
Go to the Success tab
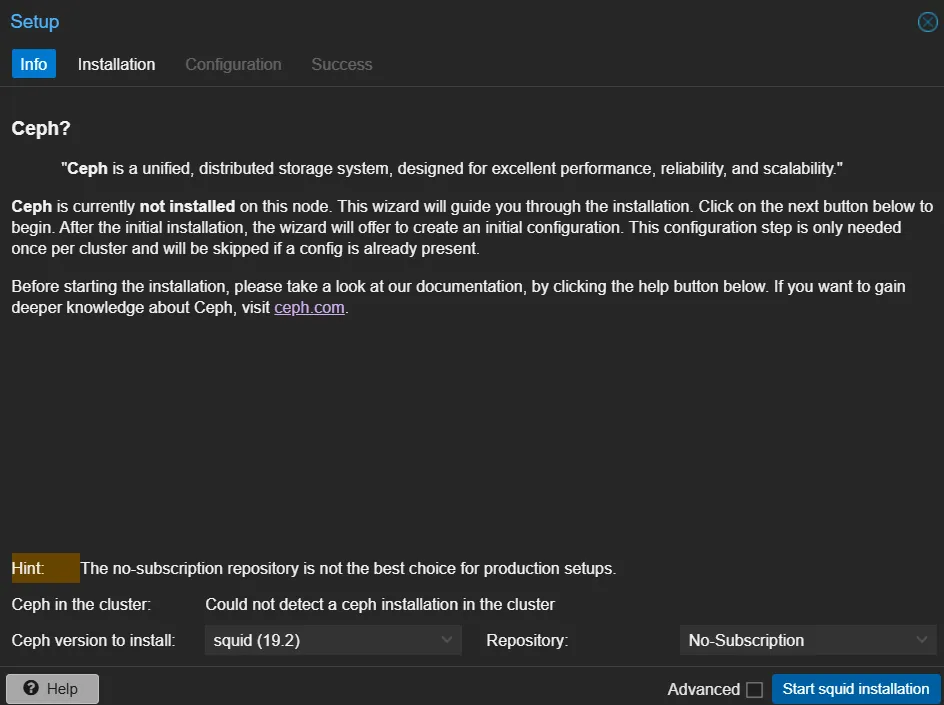point(341,64)
